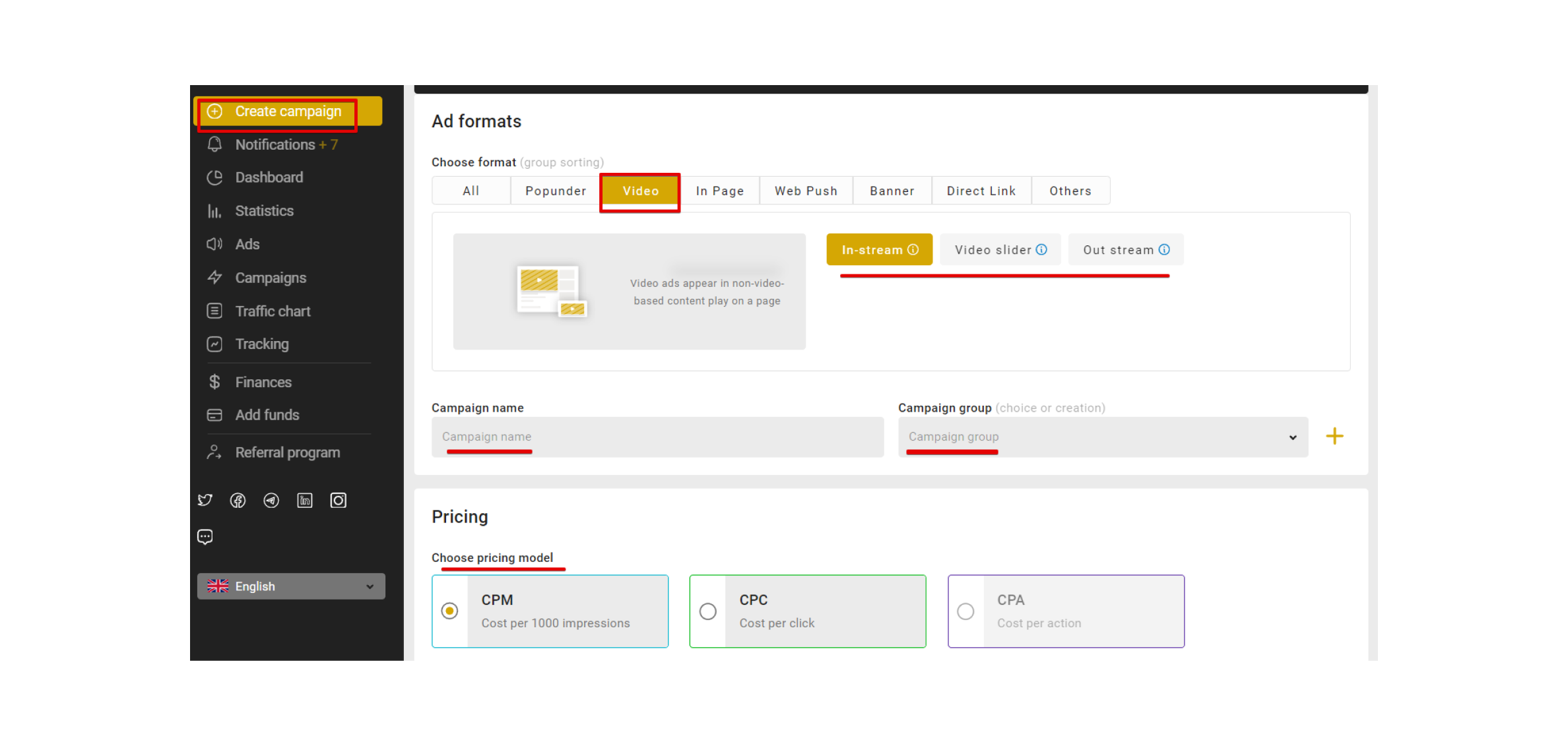The image size is (1568, 746).
Task: Open the chat bubble support icon
Action: (x=205, y=537)
